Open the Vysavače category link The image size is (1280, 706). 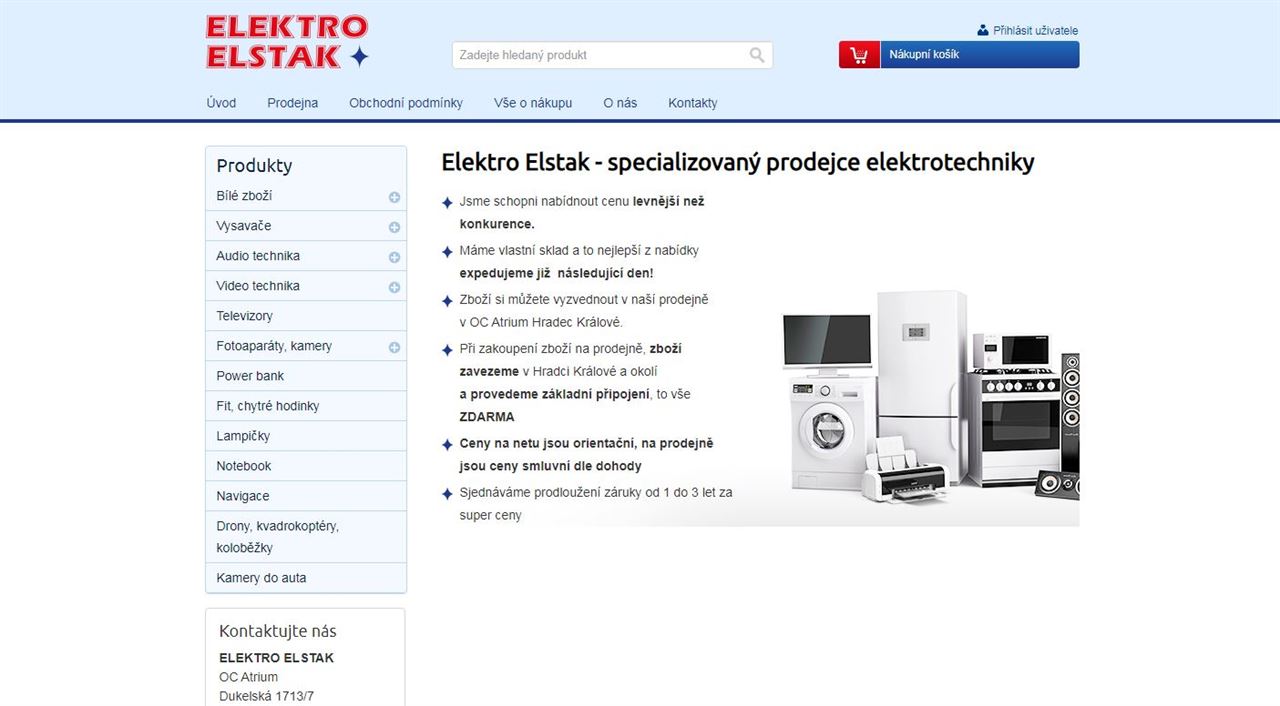click(x=244, y=226)
